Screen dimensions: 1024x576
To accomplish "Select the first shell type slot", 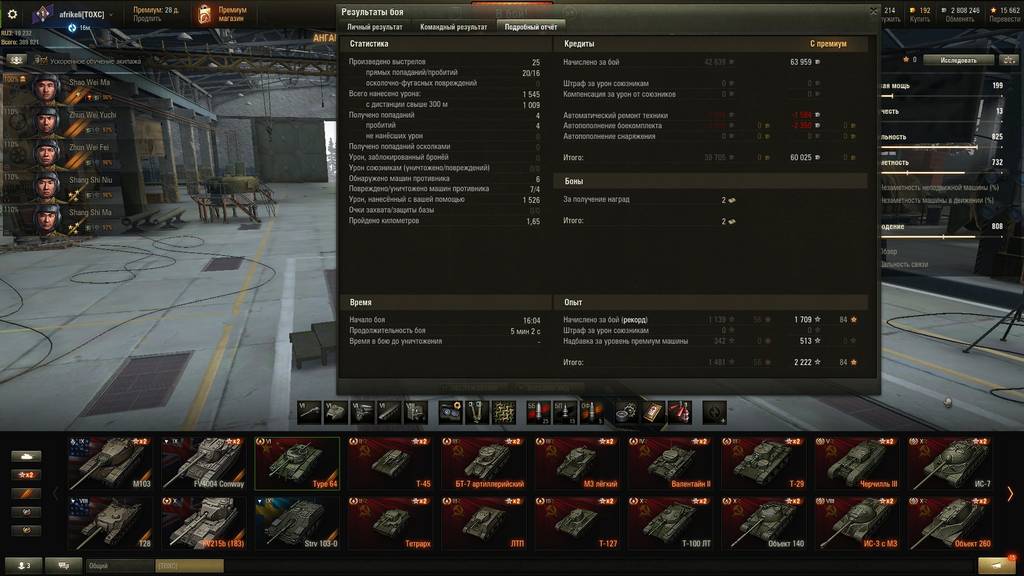I will pos(539,412).
